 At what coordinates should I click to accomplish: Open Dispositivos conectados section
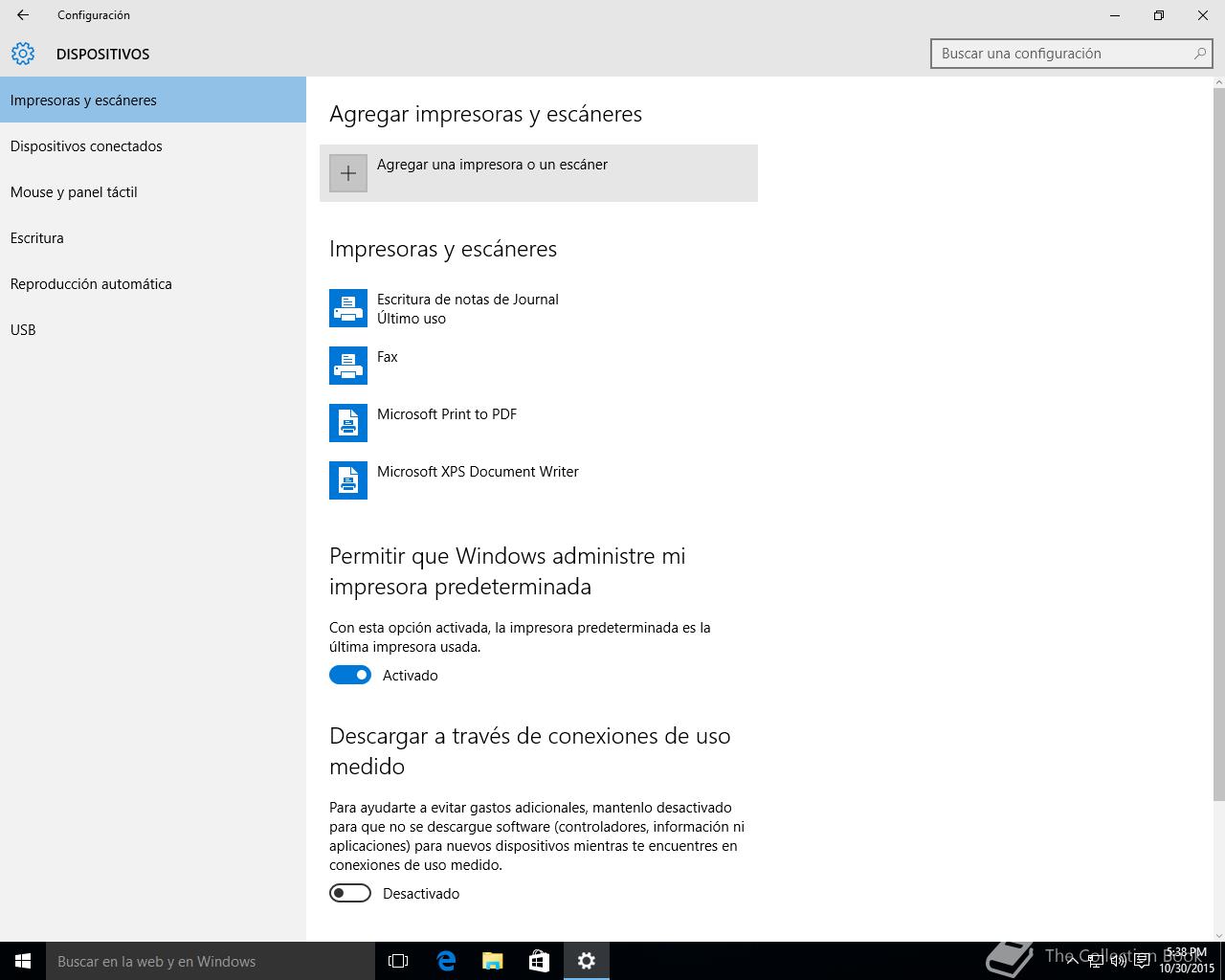pyautogui.click(x=153, y=145)
